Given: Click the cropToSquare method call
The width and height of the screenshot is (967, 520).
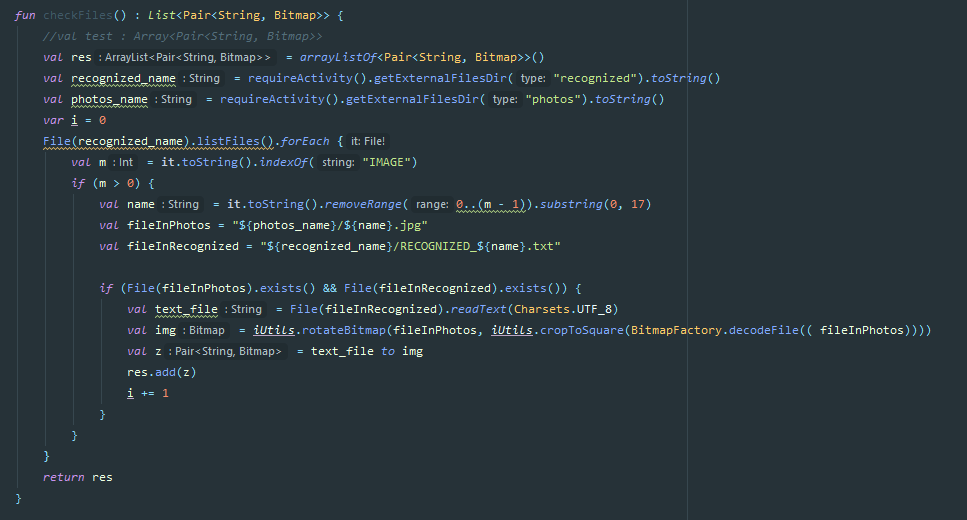Looking at the screenshot, I should 582,330.
